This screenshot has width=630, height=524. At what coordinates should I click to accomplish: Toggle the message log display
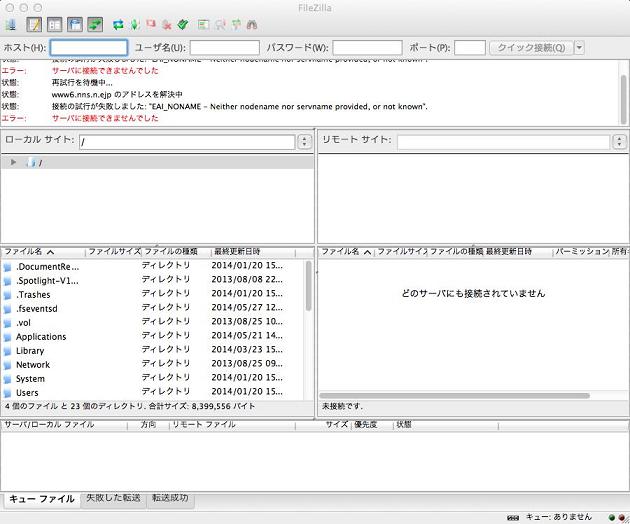(x=35, y=24)
